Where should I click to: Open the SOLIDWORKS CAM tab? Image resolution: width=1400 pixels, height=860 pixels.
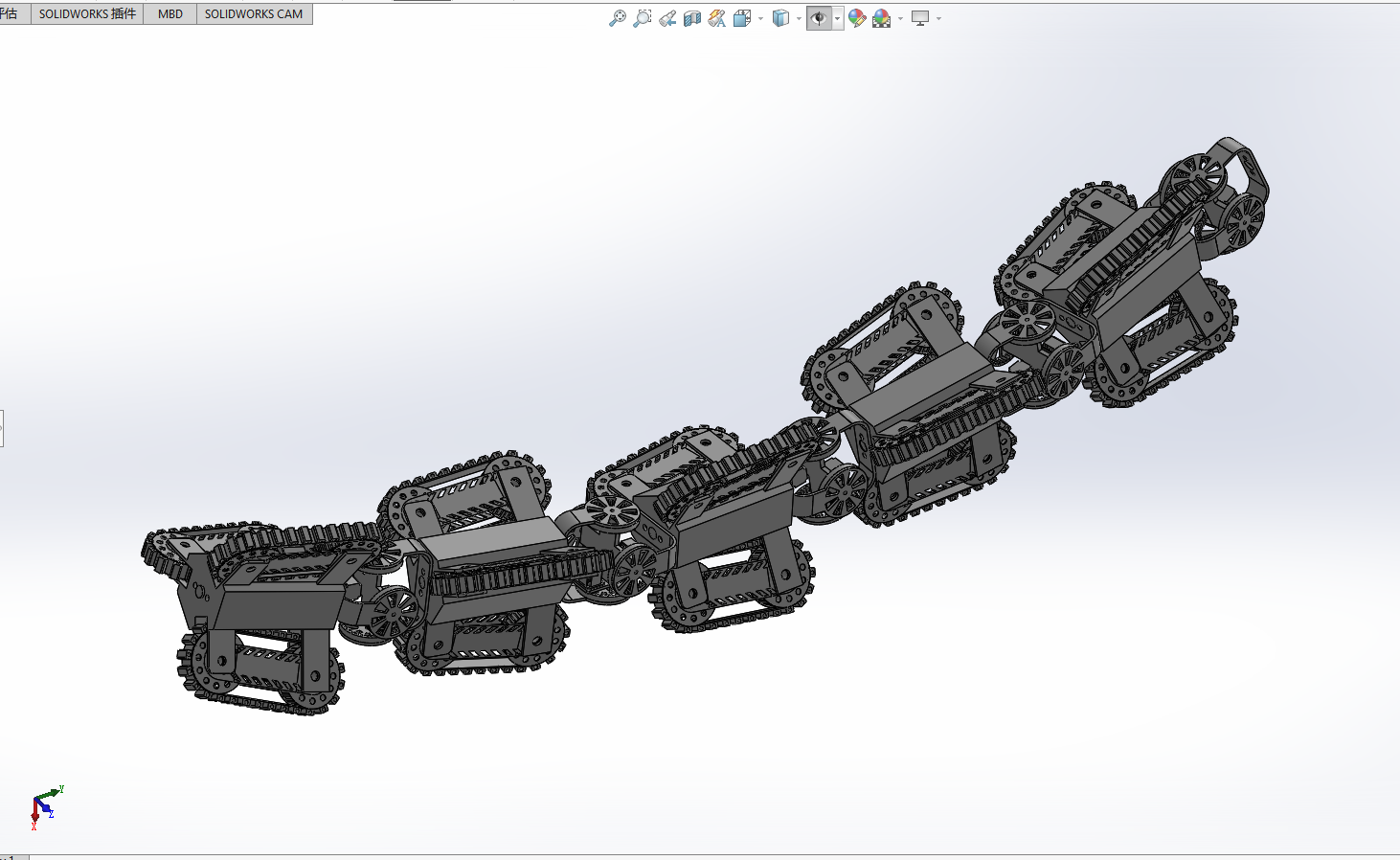click(x=254, y=13)
